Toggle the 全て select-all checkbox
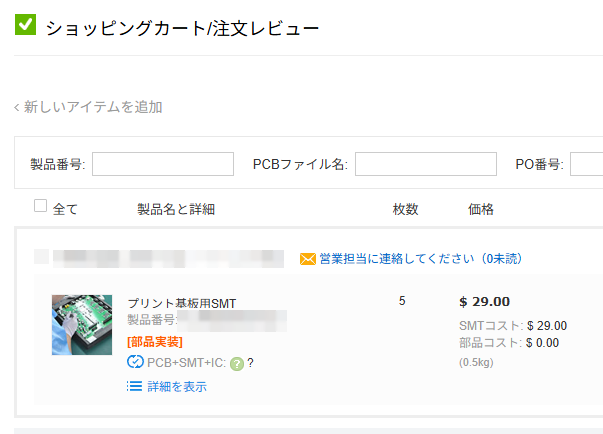The image size is (603, 434). [41, 206]
